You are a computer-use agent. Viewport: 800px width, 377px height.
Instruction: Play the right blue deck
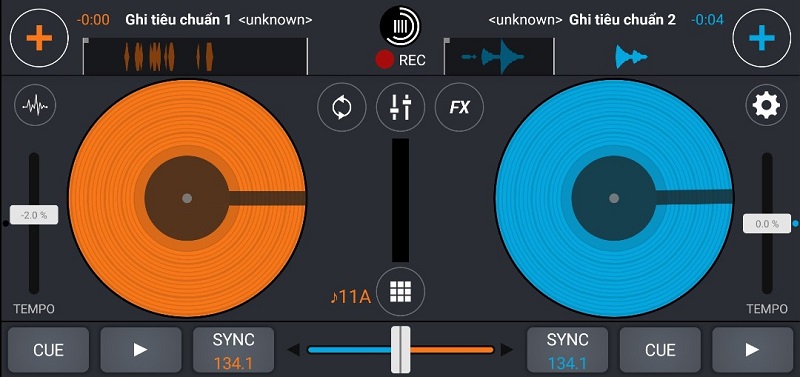click(752, 350)
